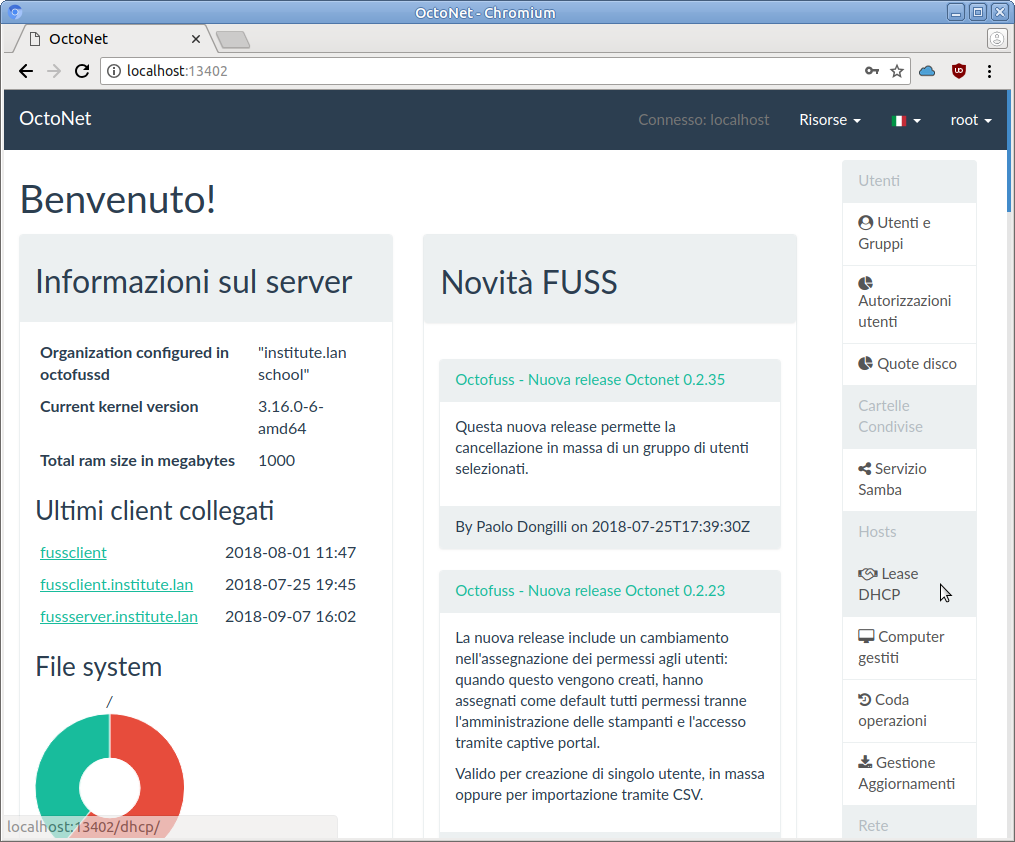
Task: Click the user profile icon above toolbar
Action: point(997,39)
